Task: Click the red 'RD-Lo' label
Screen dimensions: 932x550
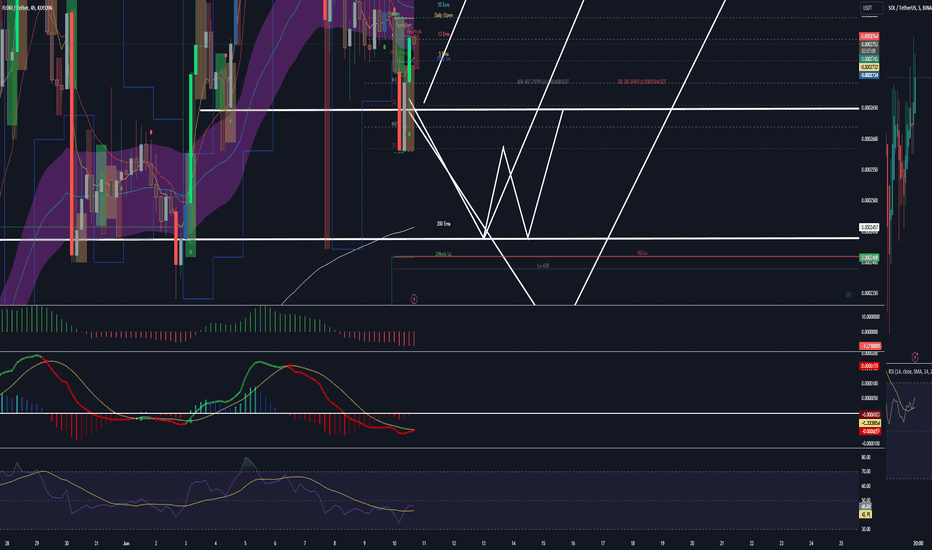Action: [643, 253]
